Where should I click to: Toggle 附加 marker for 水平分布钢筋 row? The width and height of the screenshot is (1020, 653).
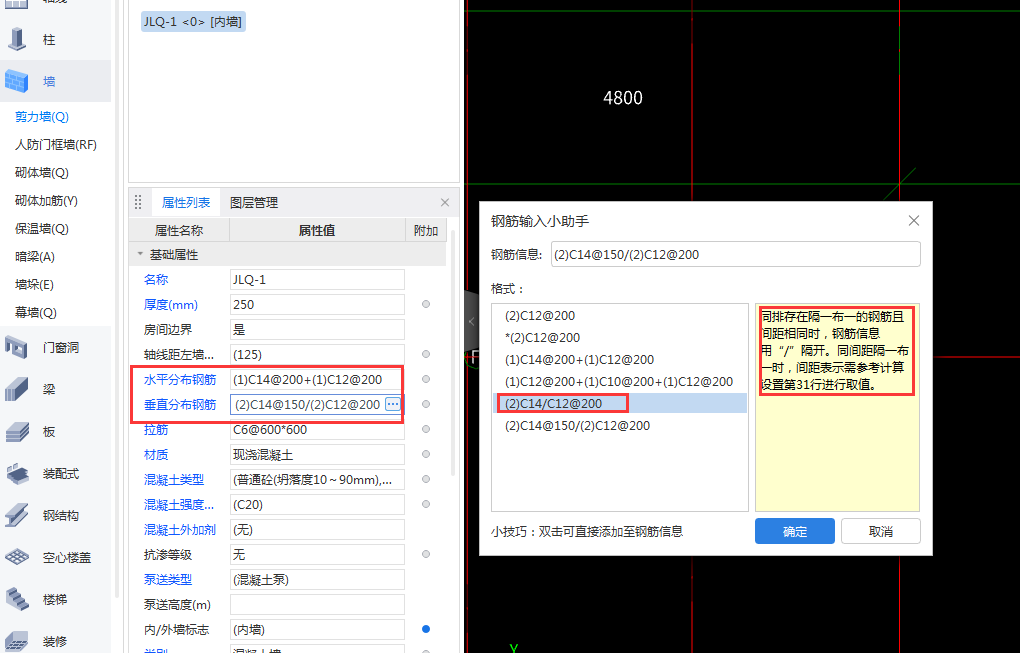click(426, 379)
